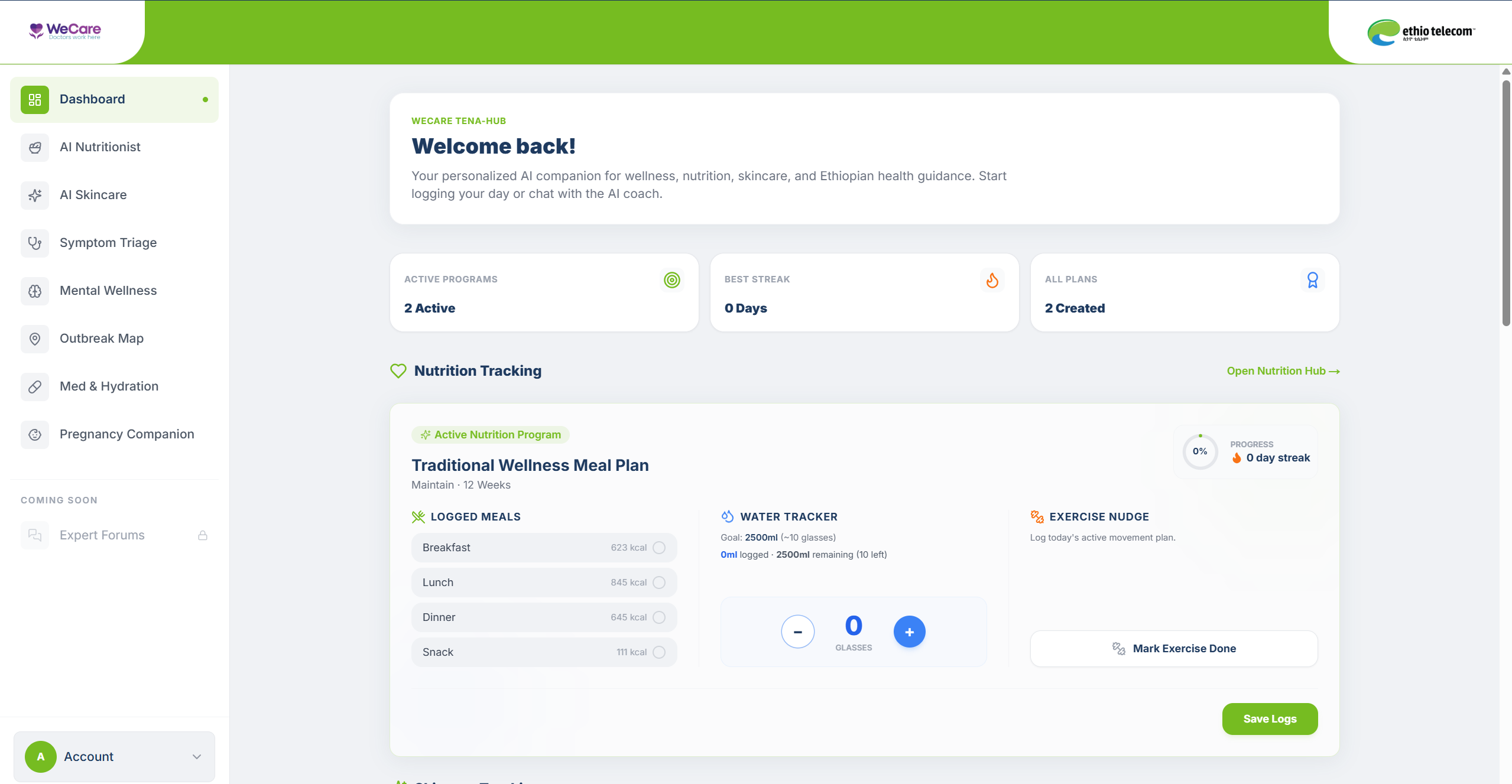Click the Exercise Nudge dumbbell icon
The width and height of the screenshot is (1512, 784).
(1037, 517)
